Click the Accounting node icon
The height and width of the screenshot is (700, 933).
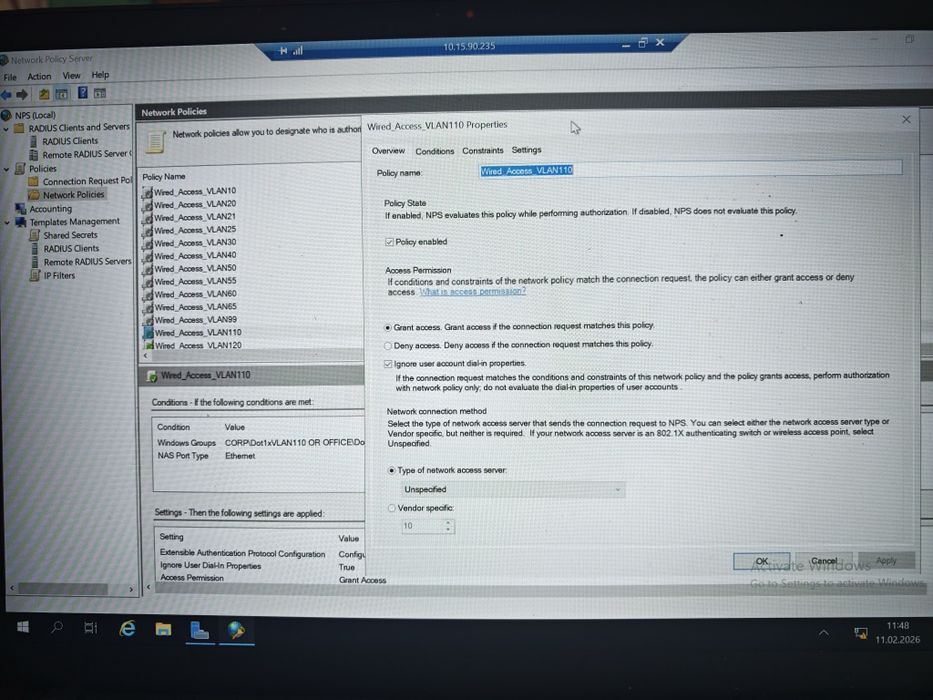pyautogui.click(x=21, y=208)
